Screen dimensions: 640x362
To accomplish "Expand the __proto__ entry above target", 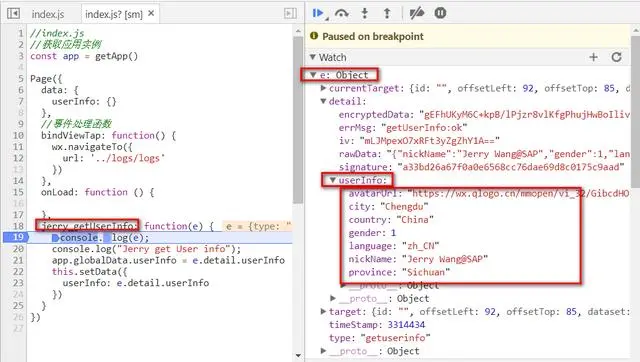I will [x=333, y=299].
